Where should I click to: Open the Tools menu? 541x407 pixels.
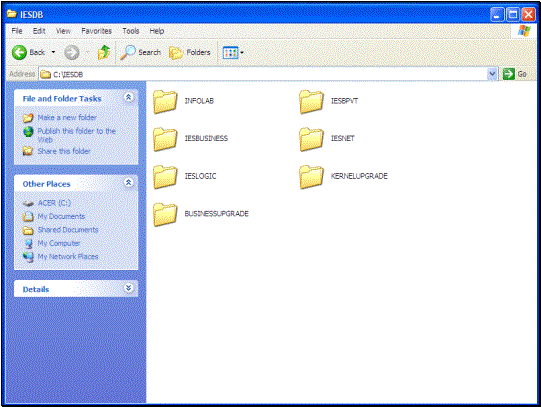(x=130, y=31)
